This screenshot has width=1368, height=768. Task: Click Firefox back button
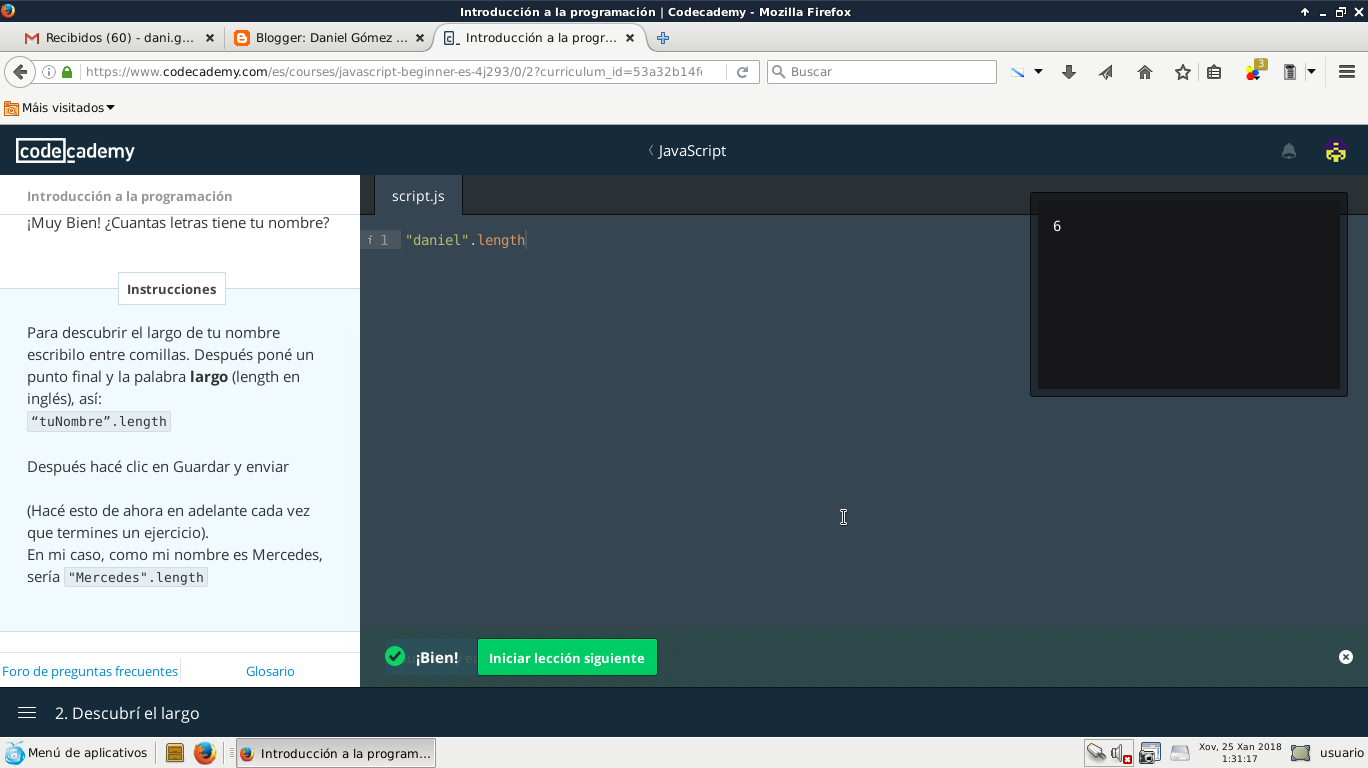(20, 72)
